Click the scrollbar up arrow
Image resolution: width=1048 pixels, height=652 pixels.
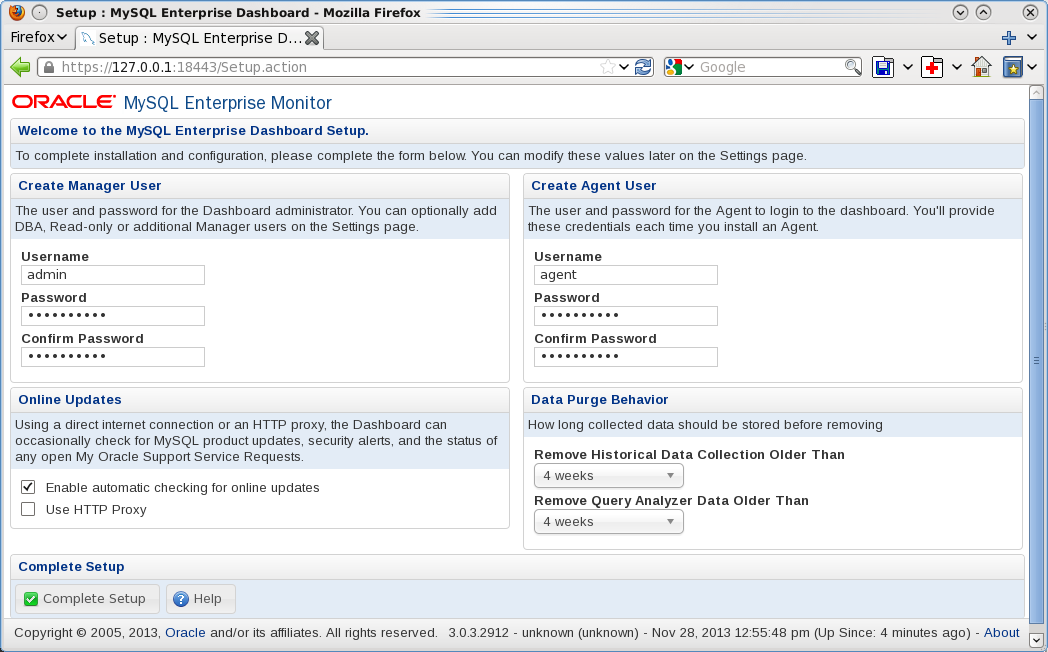1036,92
